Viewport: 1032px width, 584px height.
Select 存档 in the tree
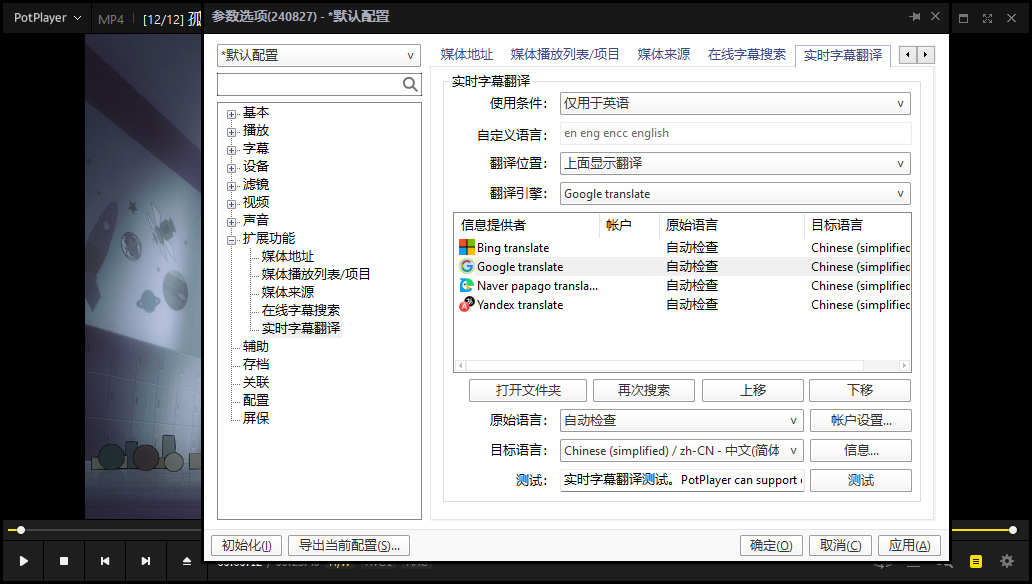(255, 364)
